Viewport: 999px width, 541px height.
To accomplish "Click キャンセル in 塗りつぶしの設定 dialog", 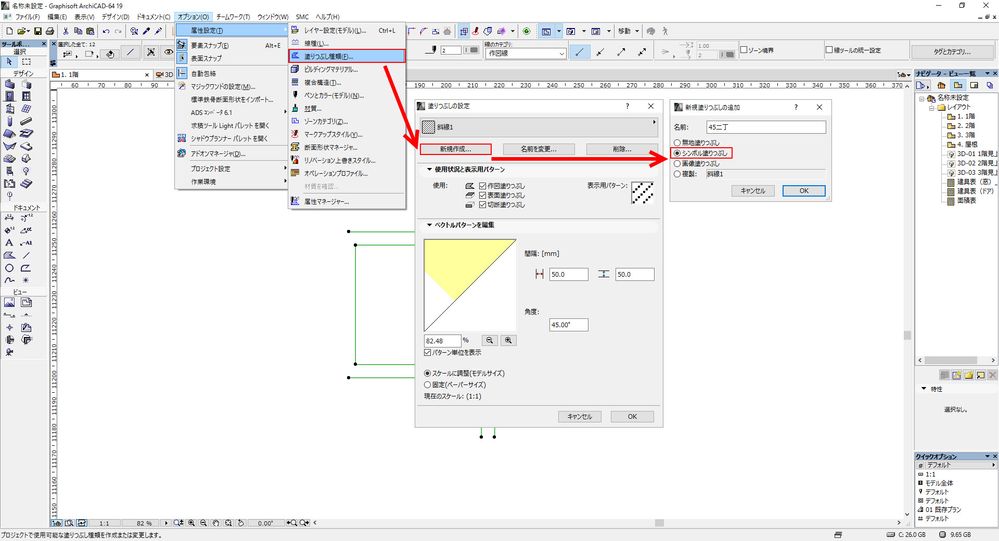I will (580, 416).
